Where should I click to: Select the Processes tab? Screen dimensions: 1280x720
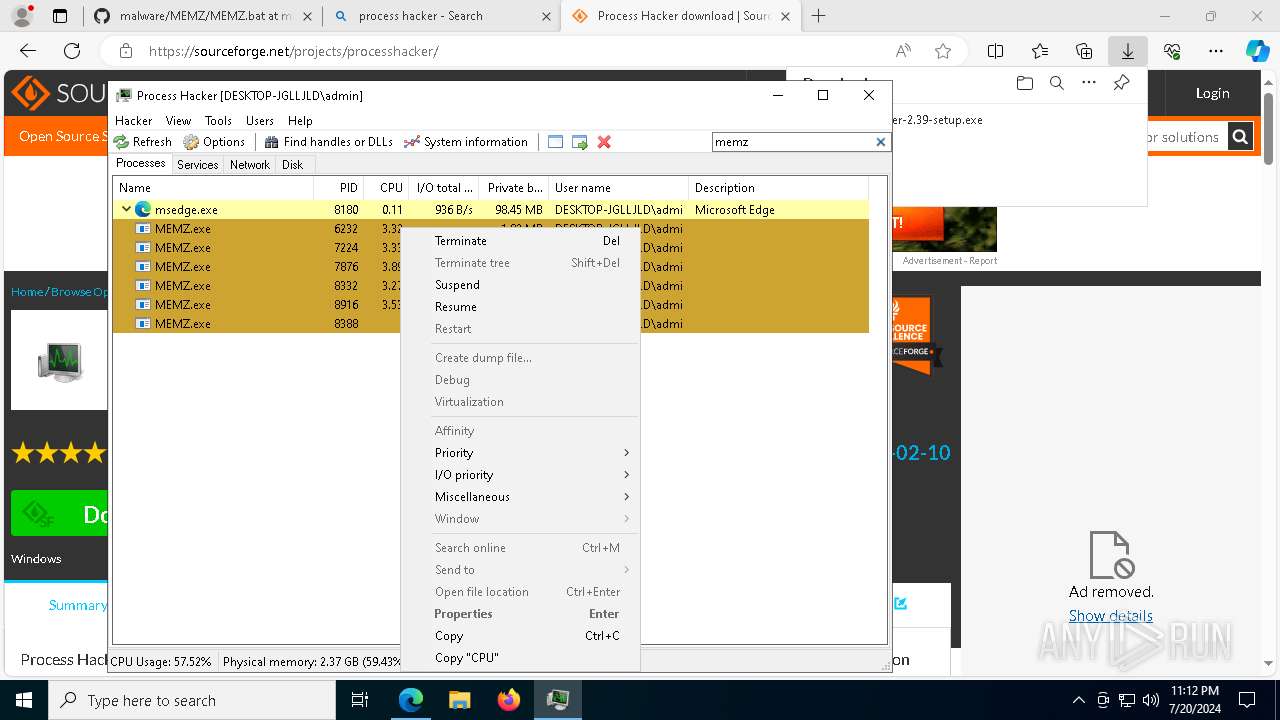click(141, 164)
